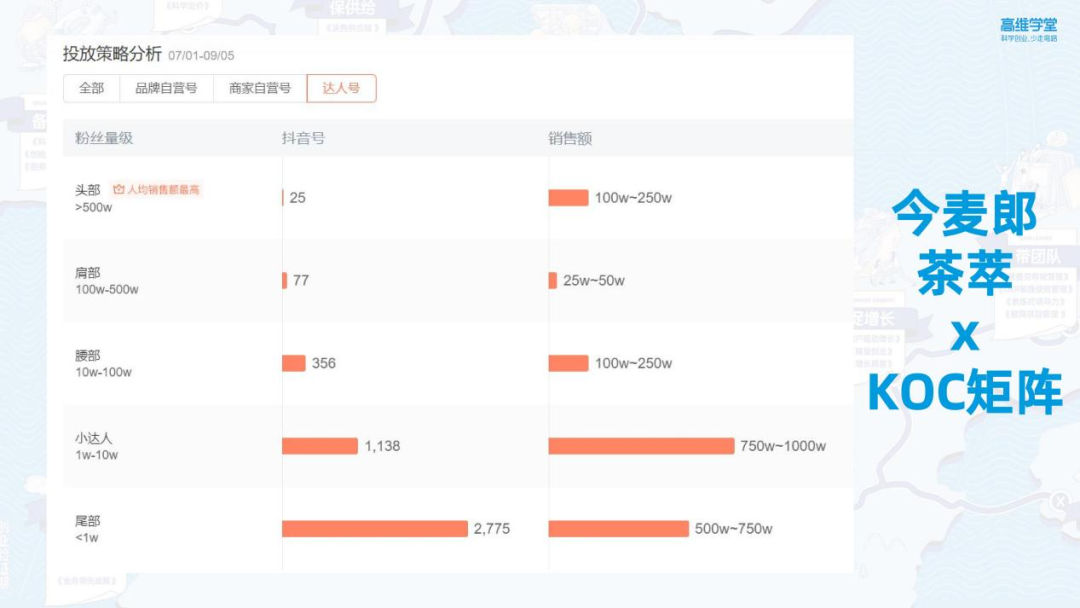
Task: Click the 茶萃 heading text
Action: click(964, 273)
